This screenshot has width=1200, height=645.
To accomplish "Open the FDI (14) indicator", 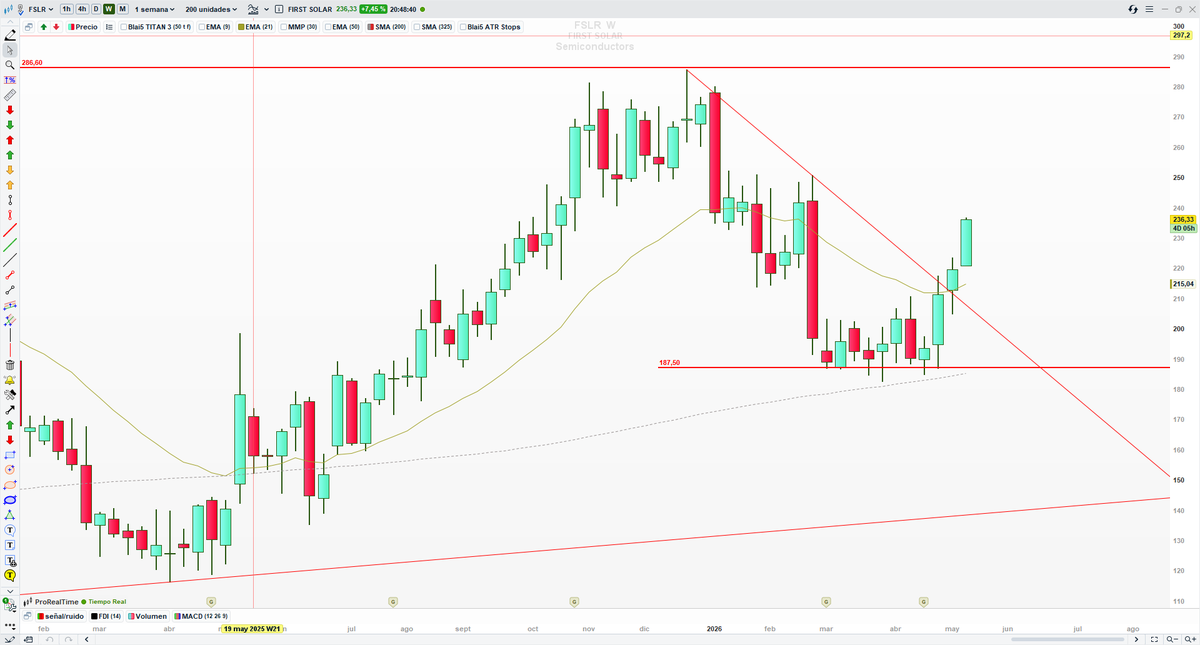I will (105, 616).
